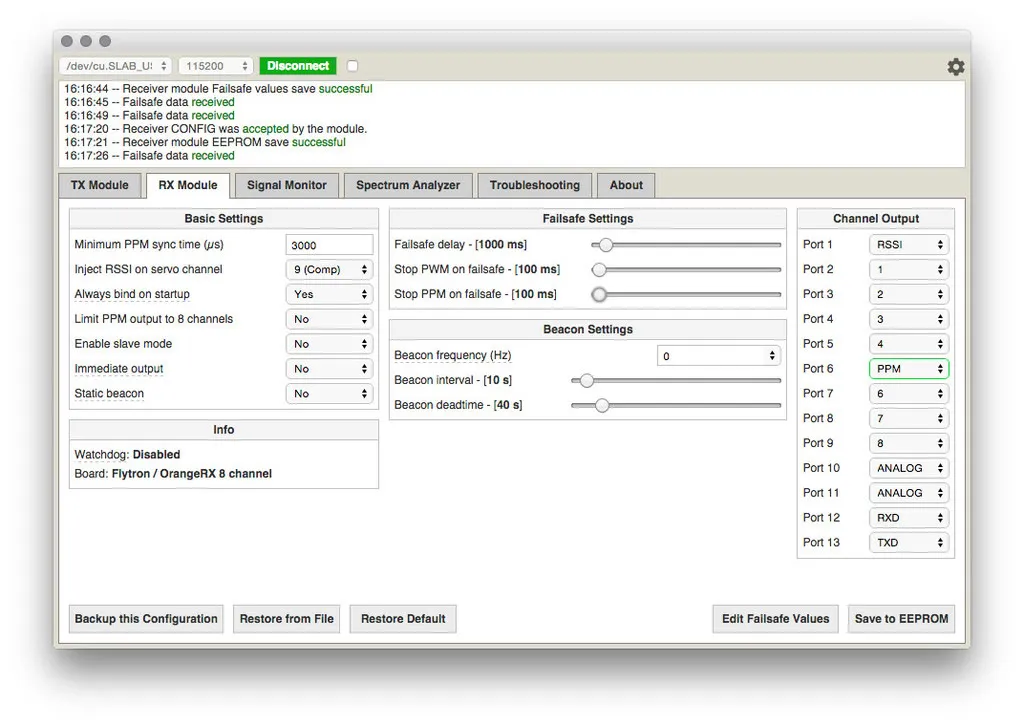Open the Beacon frequency dropdown
The image size is (1024, 725).
point(718,356)
